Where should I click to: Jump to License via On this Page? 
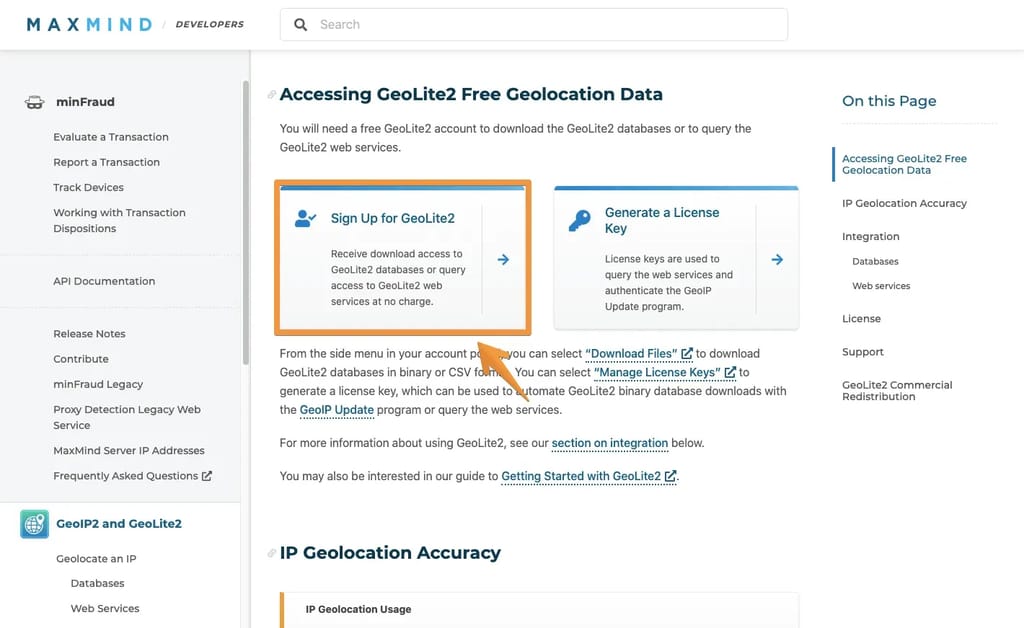pos(861,318)
